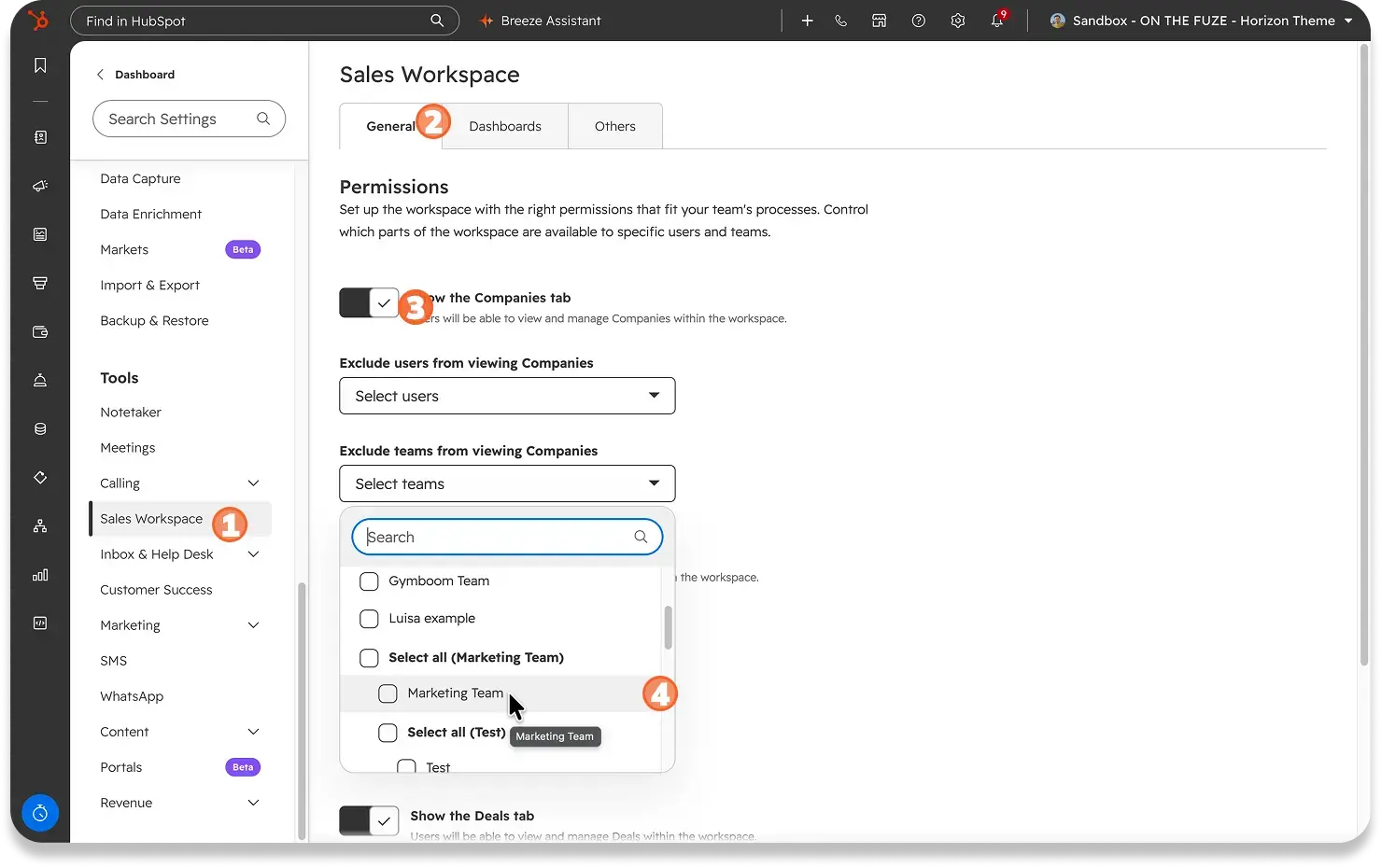Click the Search Settings field
The height and width of the screenshot is (868, 1382).
pyautogui.click(x=190, y=119)
